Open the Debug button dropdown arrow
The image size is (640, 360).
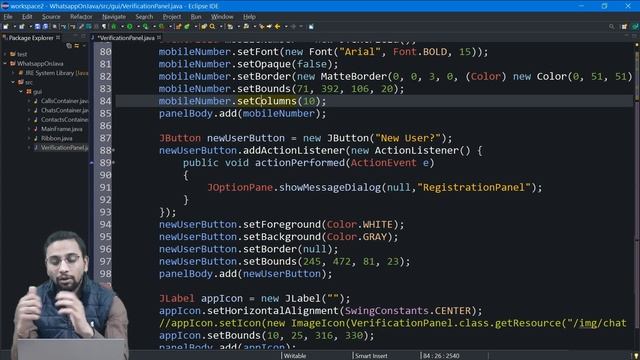pyautogui.click(x=122, y=27)
